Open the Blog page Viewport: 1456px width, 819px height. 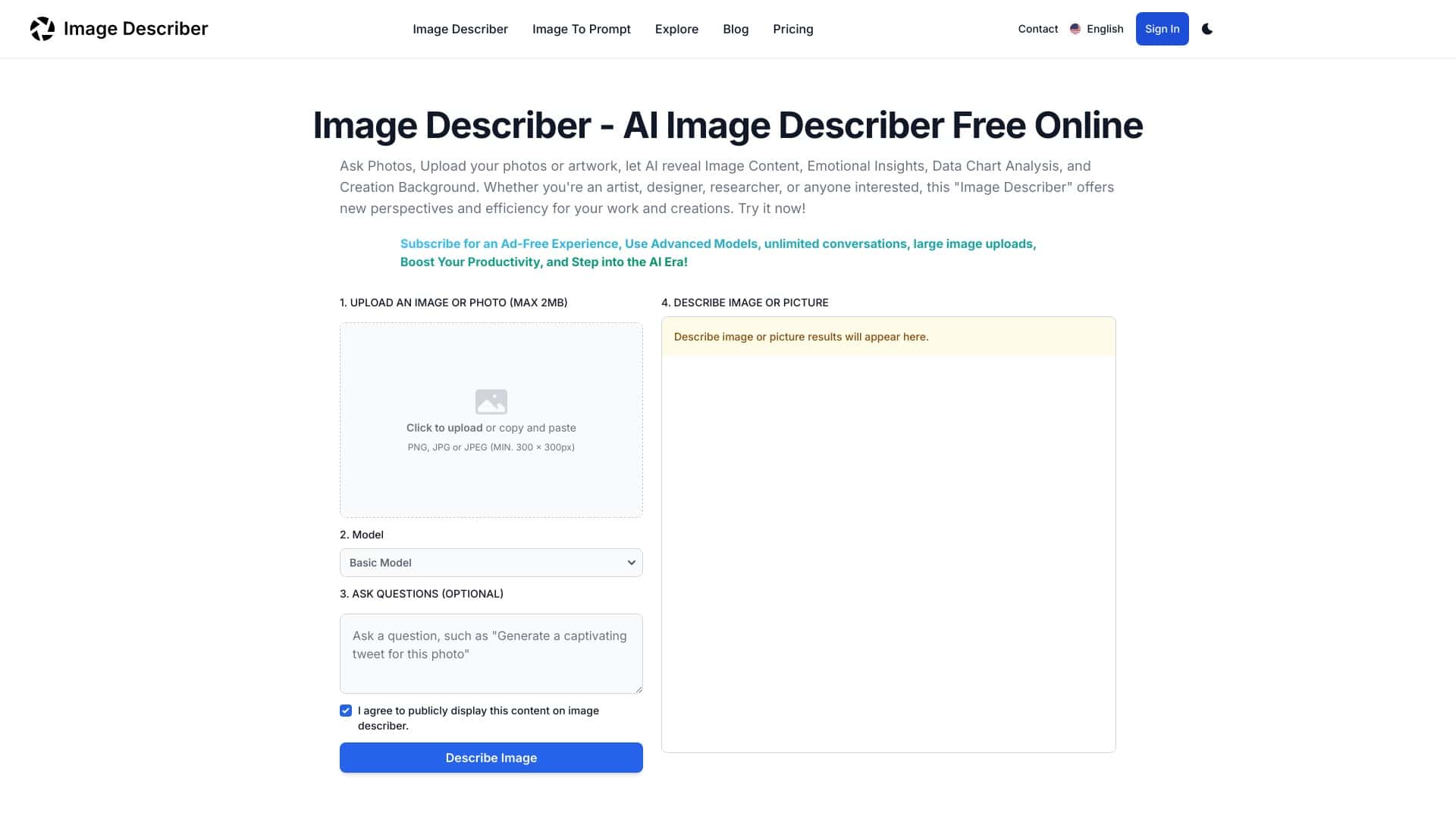point(736,29)
